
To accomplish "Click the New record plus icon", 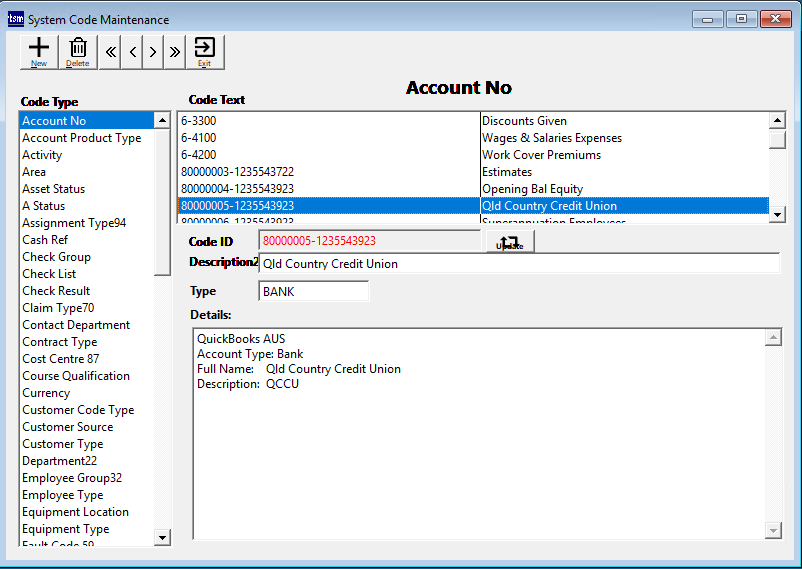I will (x=39, y=51).
